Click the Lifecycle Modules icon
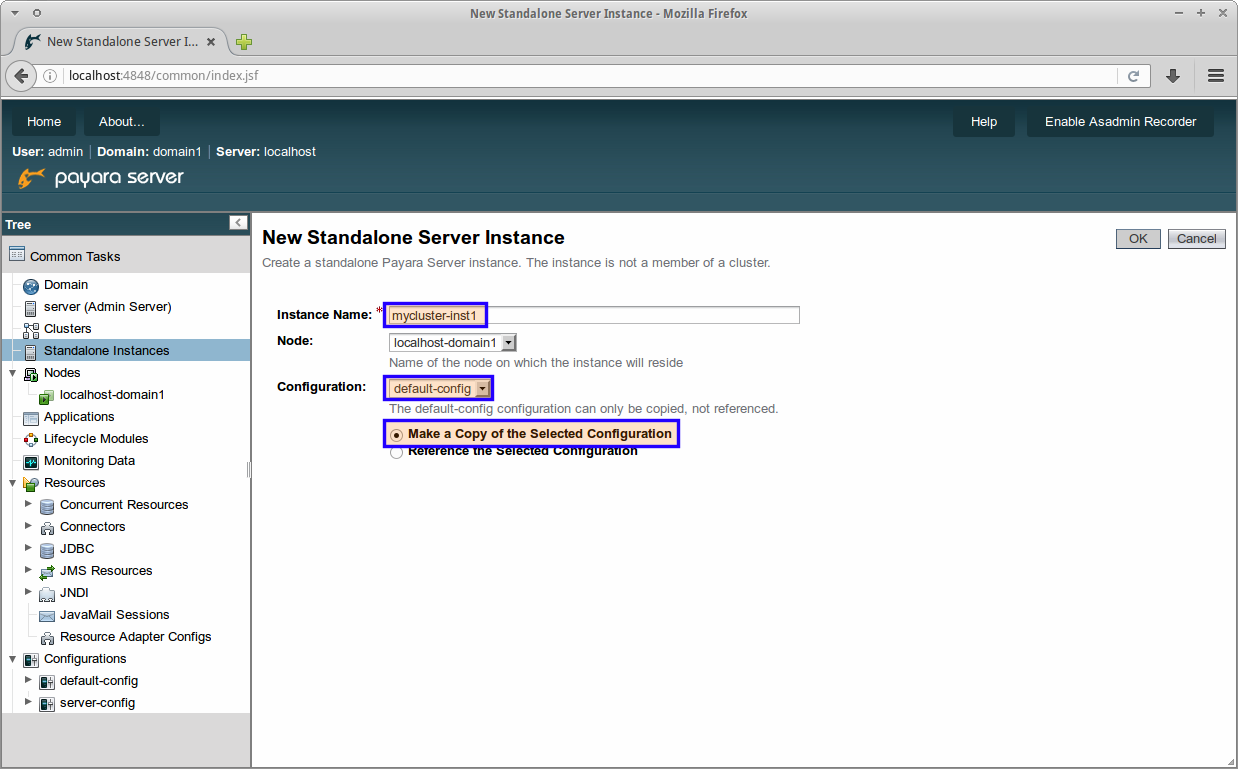The image size is (1238, 769). (30, 440)
